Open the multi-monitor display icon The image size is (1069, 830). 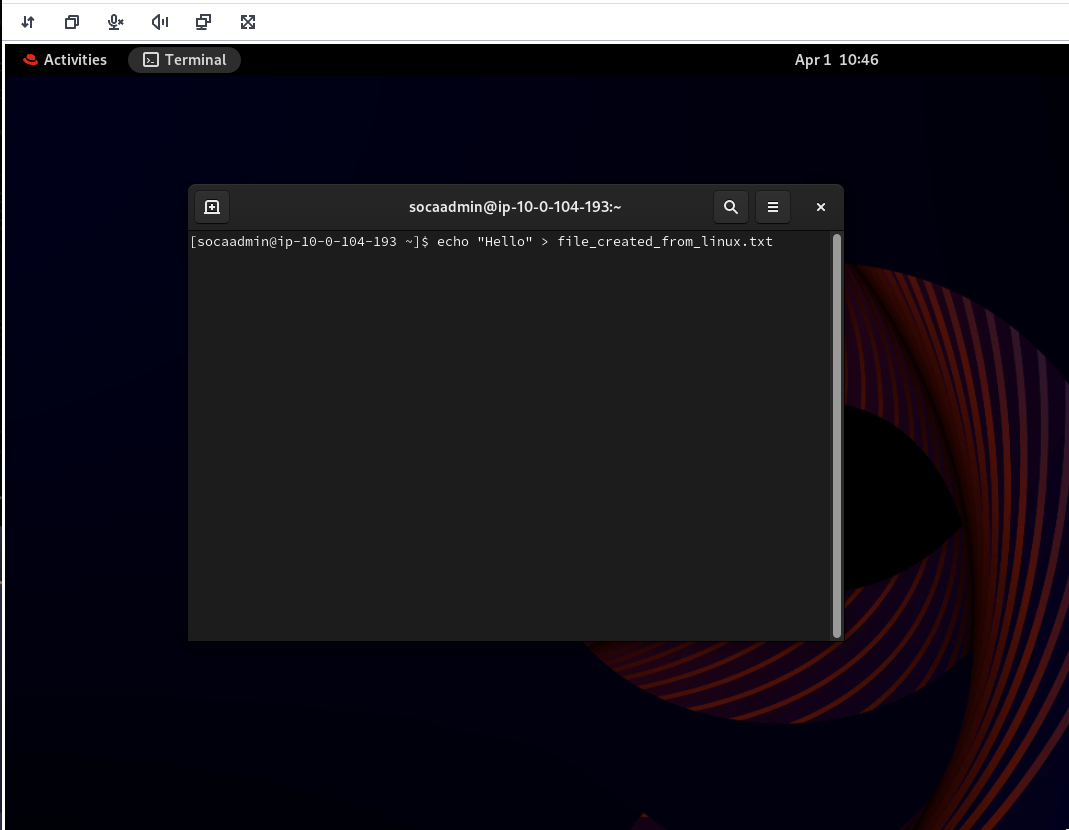pos(204,22)
